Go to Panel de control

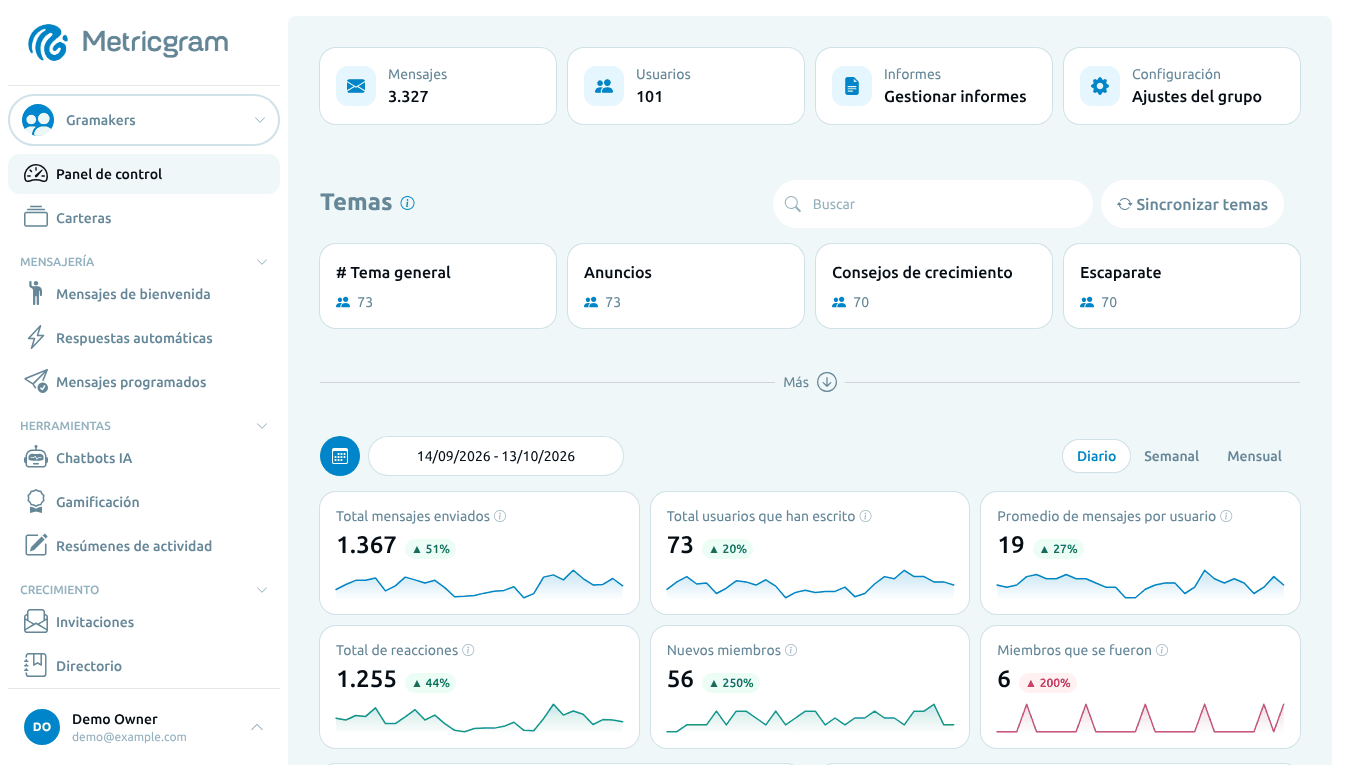click(144, 174)
